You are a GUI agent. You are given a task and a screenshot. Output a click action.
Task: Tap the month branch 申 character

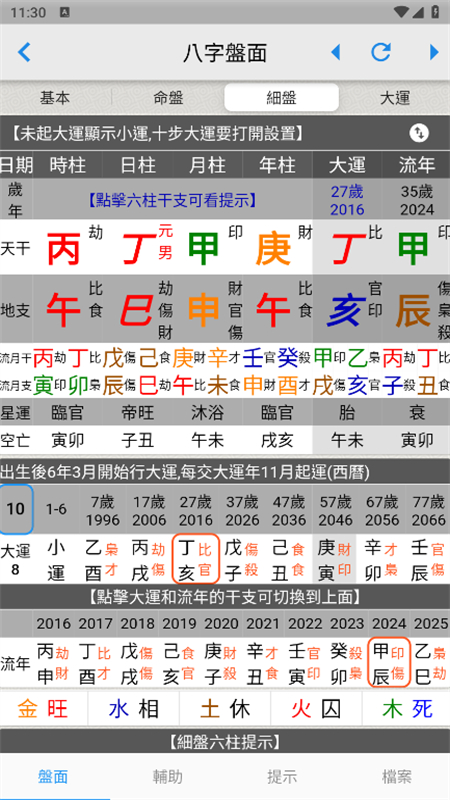click(x=204, y=310)
